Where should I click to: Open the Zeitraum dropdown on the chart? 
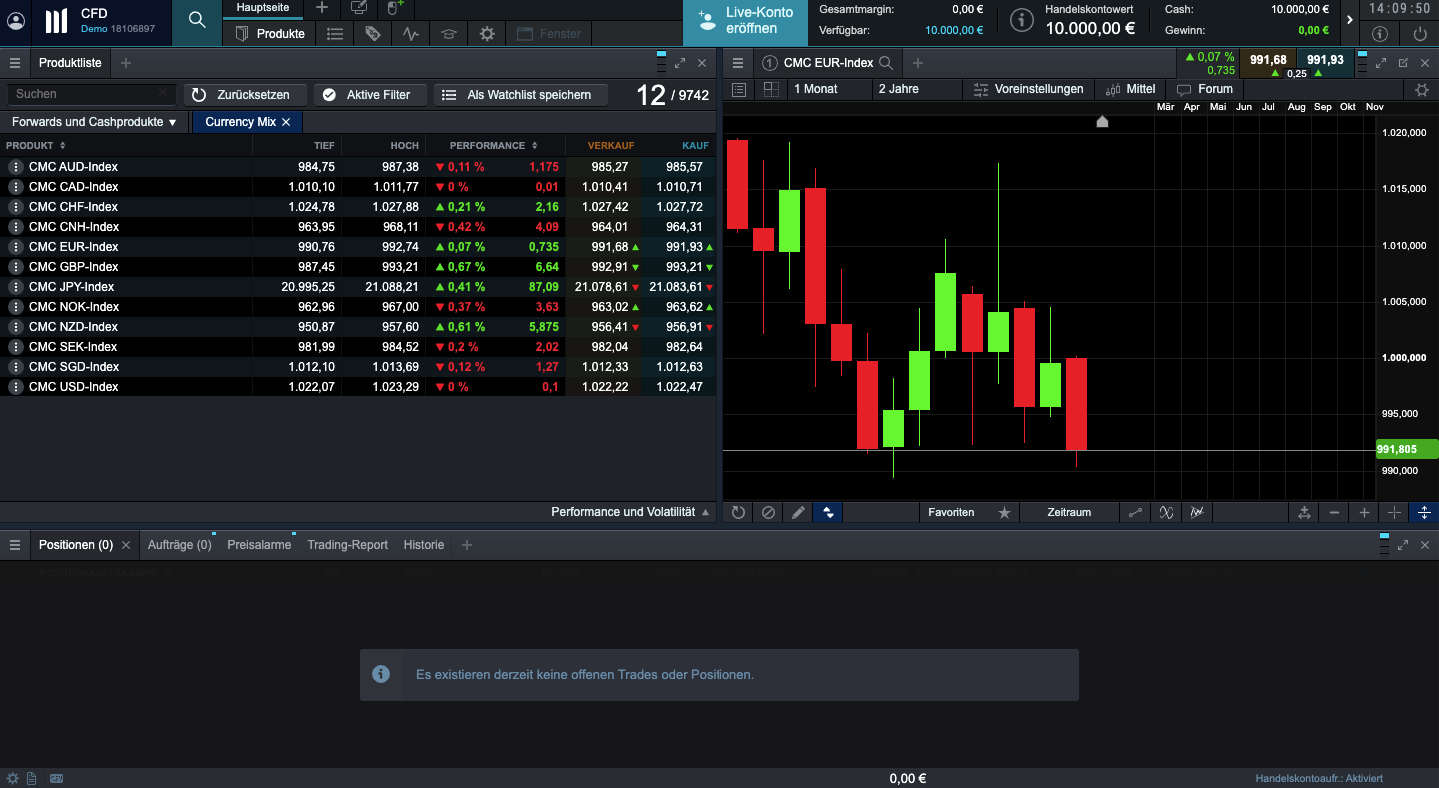(1068, 512)
